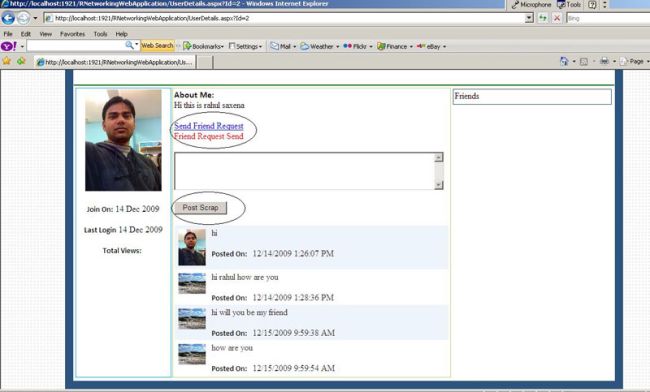Click thumbnail beside 'how are you' scrap
The image size is (650, 392).
click(192, 354)
